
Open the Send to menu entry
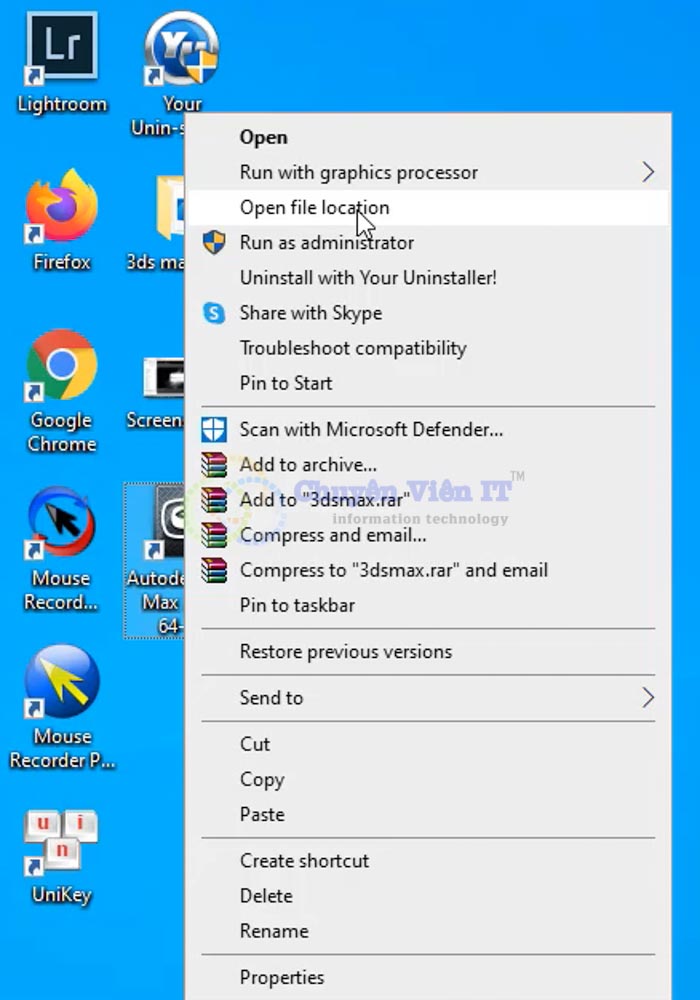point(428,698)
